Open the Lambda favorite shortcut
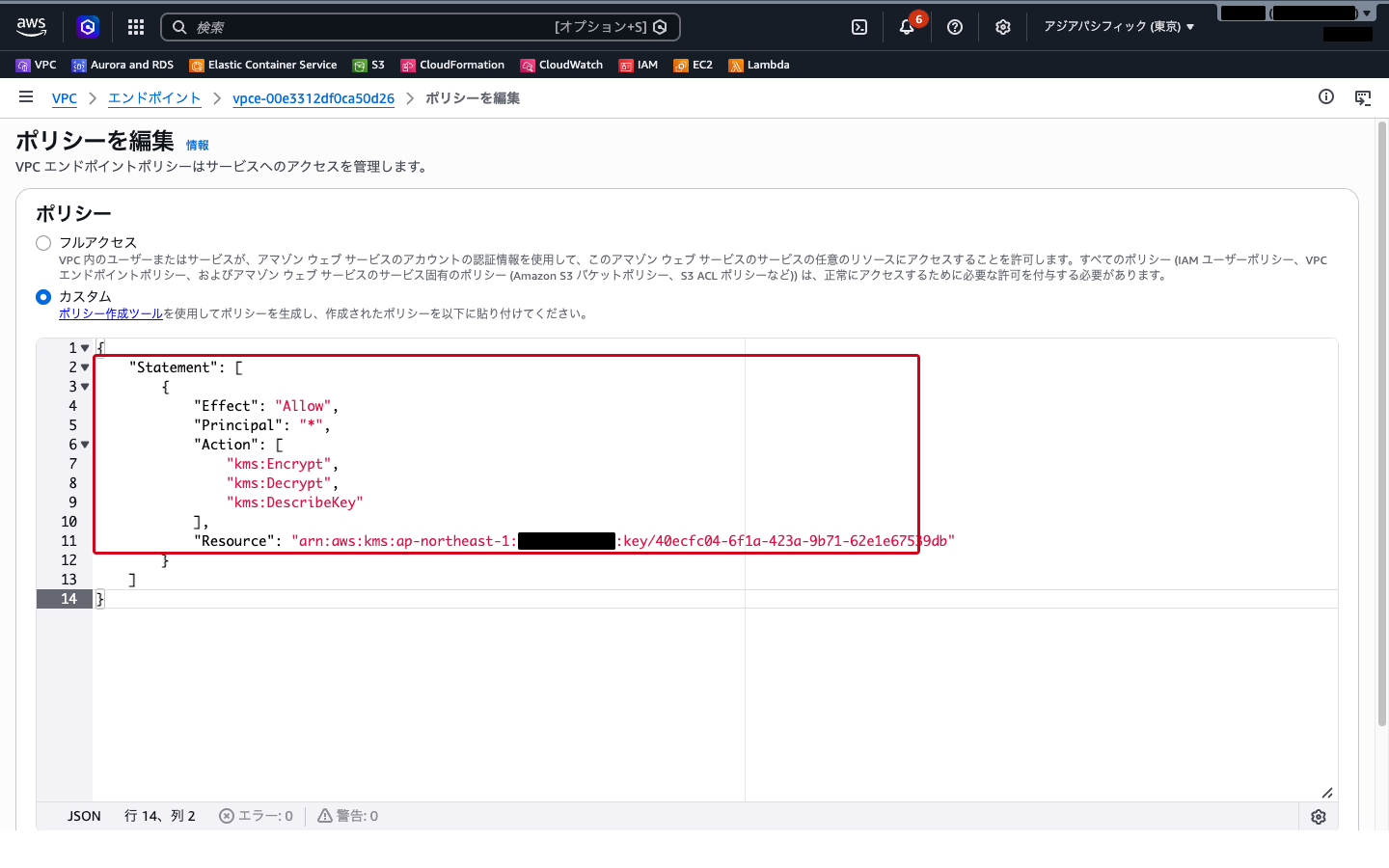This screenshot has height=868, width=1389. (x=759, y=65)
